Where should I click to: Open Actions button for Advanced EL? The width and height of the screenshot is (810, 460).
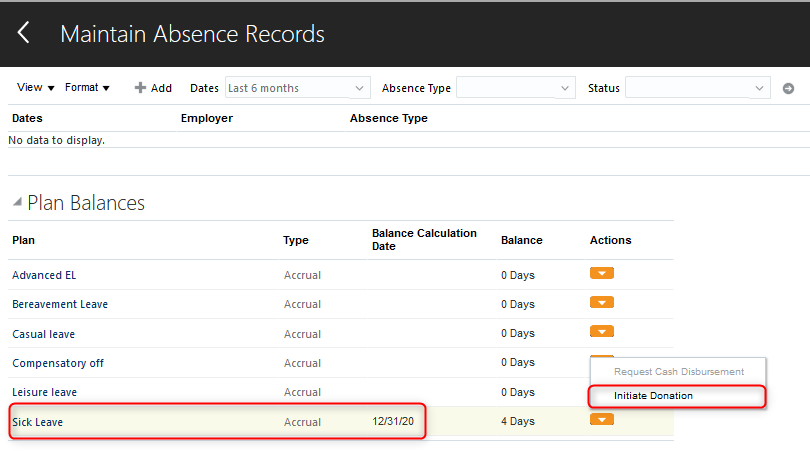(x=602, y=274)
